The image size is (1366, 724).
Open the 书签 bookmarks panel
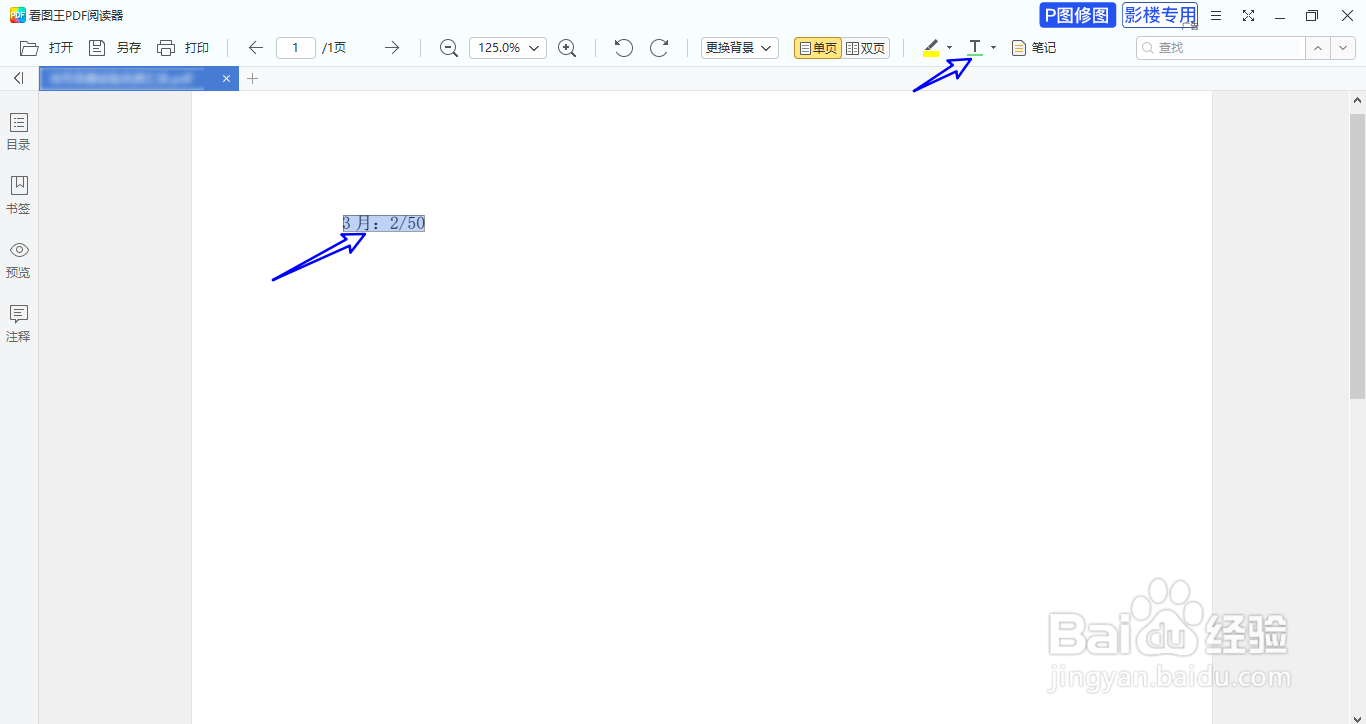(x=18, y=196)
